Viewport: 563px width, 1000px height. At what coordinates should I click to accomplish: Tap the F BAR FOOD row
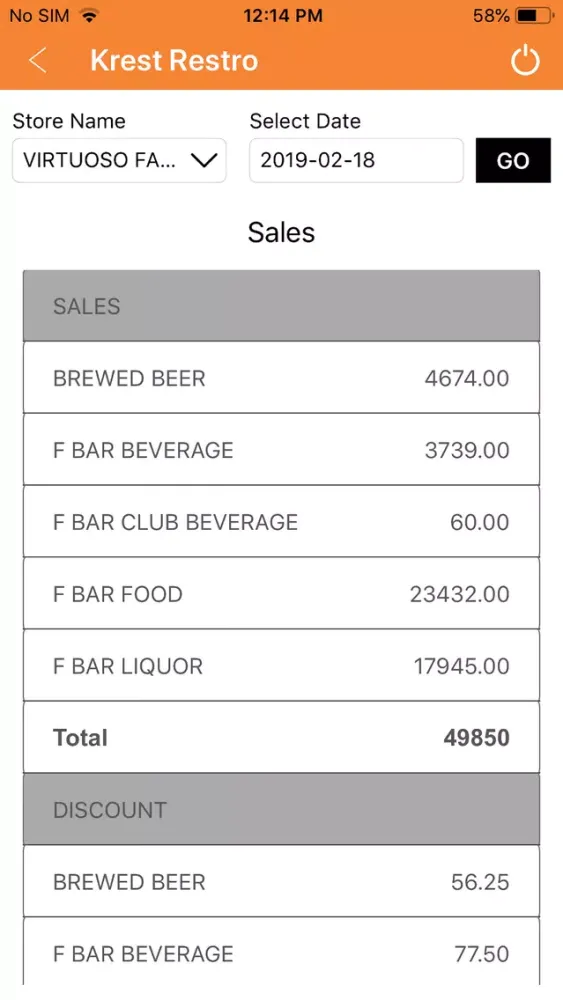[281, 594]
